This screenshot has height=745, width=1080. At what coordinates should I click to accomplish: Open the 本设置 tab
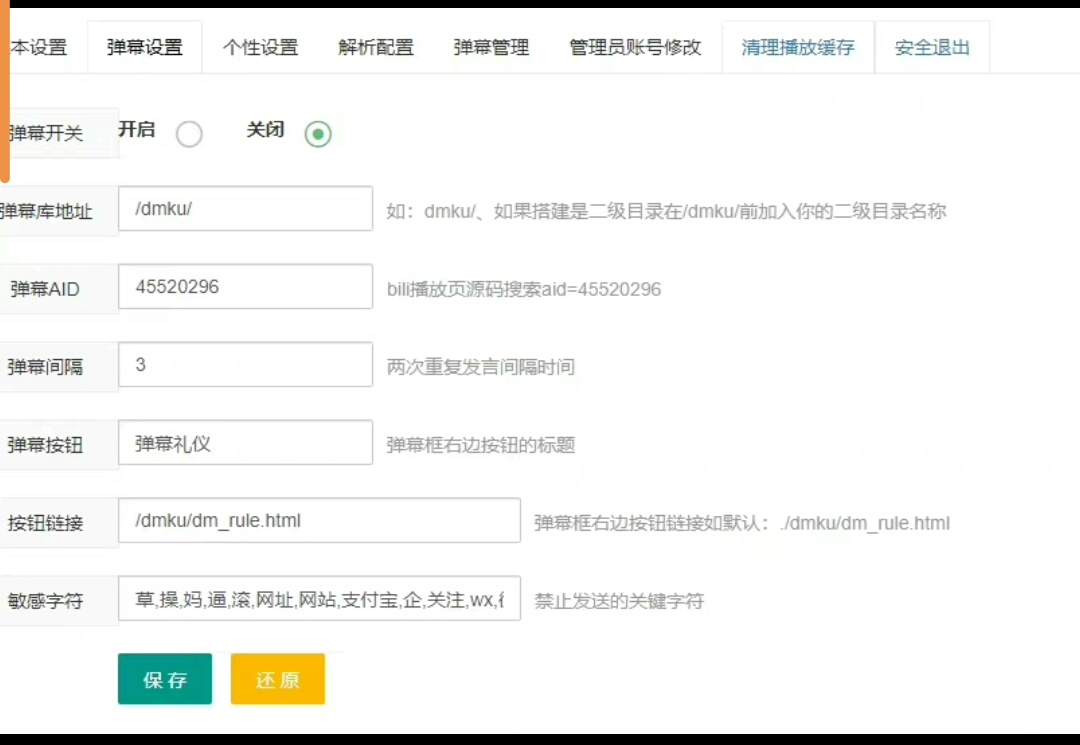coord(39,48)
